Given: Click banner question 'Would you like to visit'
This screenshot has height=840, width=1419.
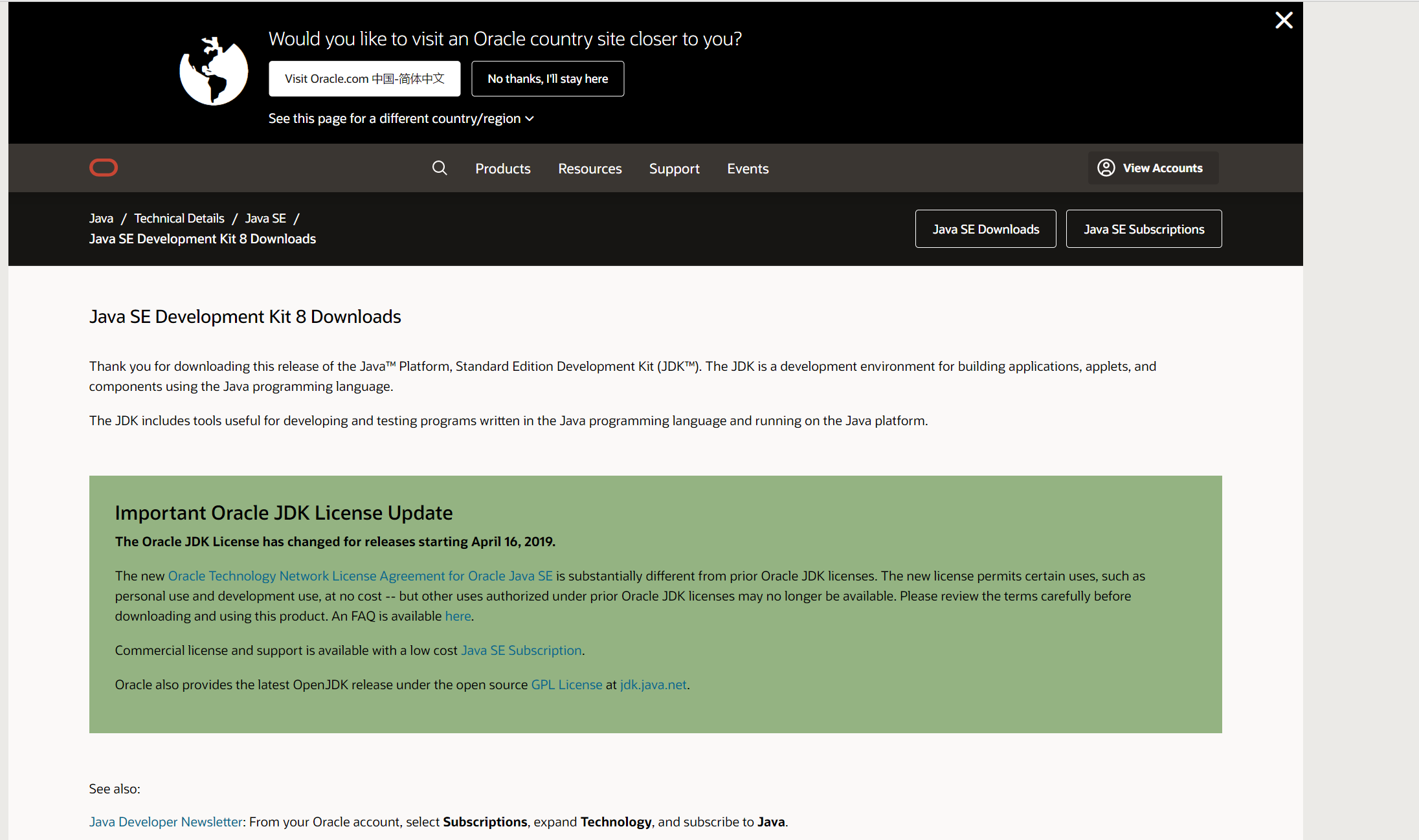Looking at the screenshot, I should [x=505, y=39].
